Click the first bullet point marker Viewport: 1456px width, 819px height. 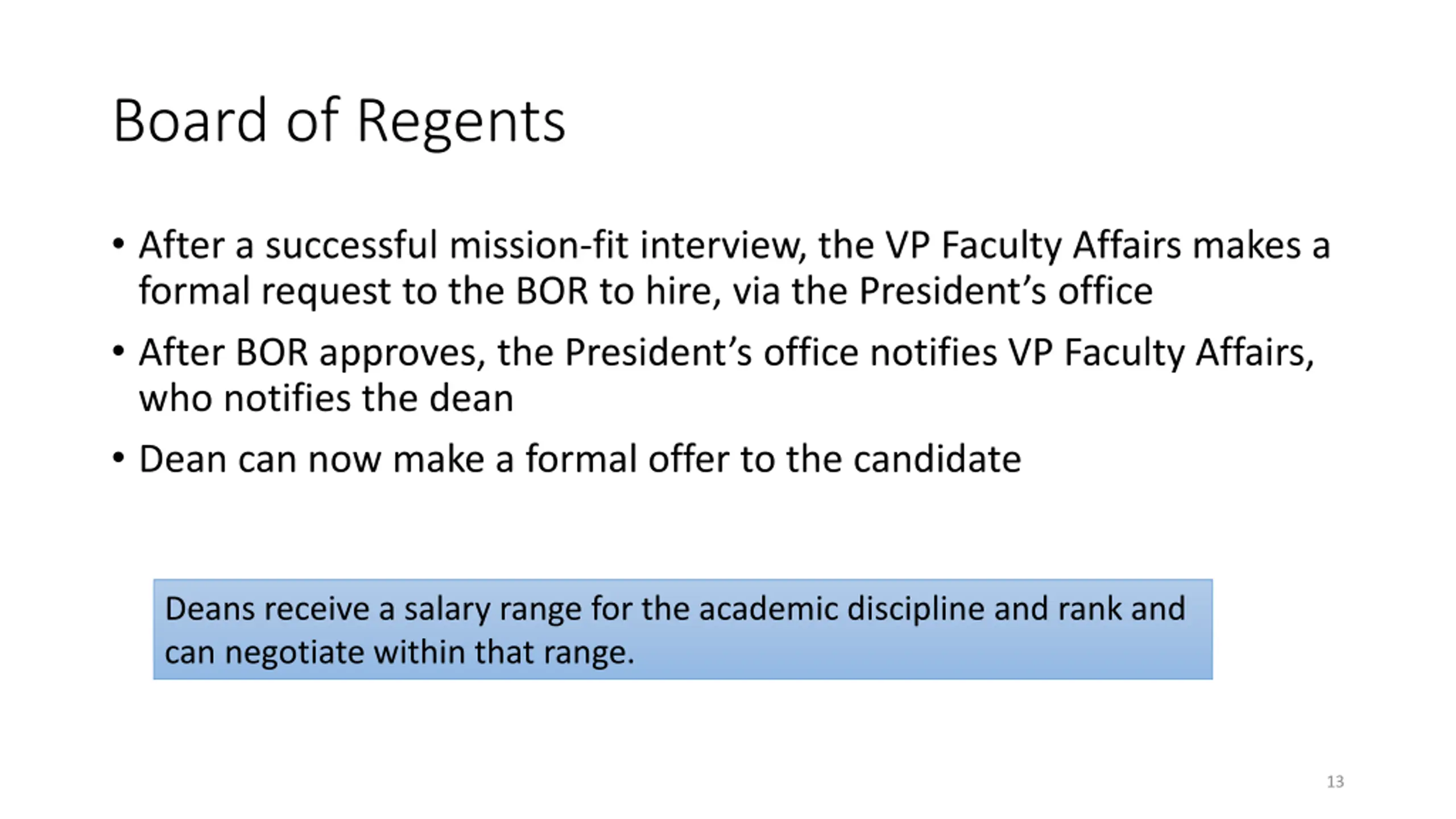118,245
